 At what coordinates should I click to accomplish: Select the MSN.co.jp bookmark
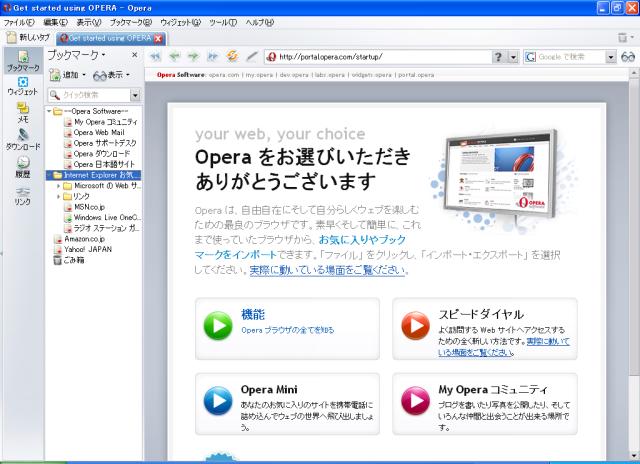point(89,207)
